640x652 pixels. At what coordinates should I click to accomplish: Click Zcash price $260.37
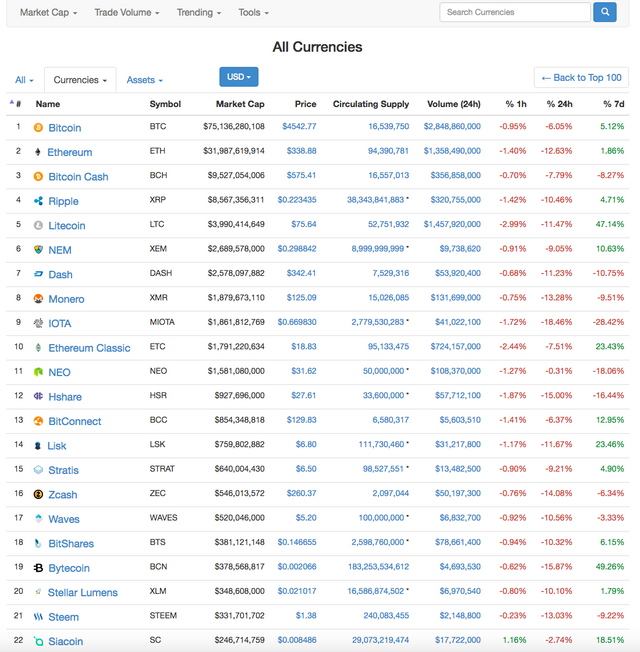coord(301,493)
